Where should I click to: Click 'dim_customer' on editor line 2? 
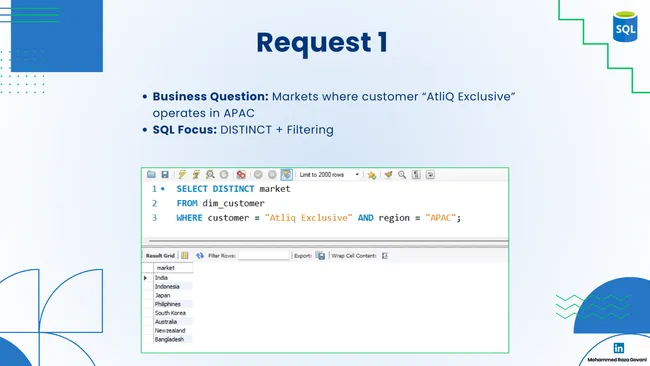click(233, 204)
